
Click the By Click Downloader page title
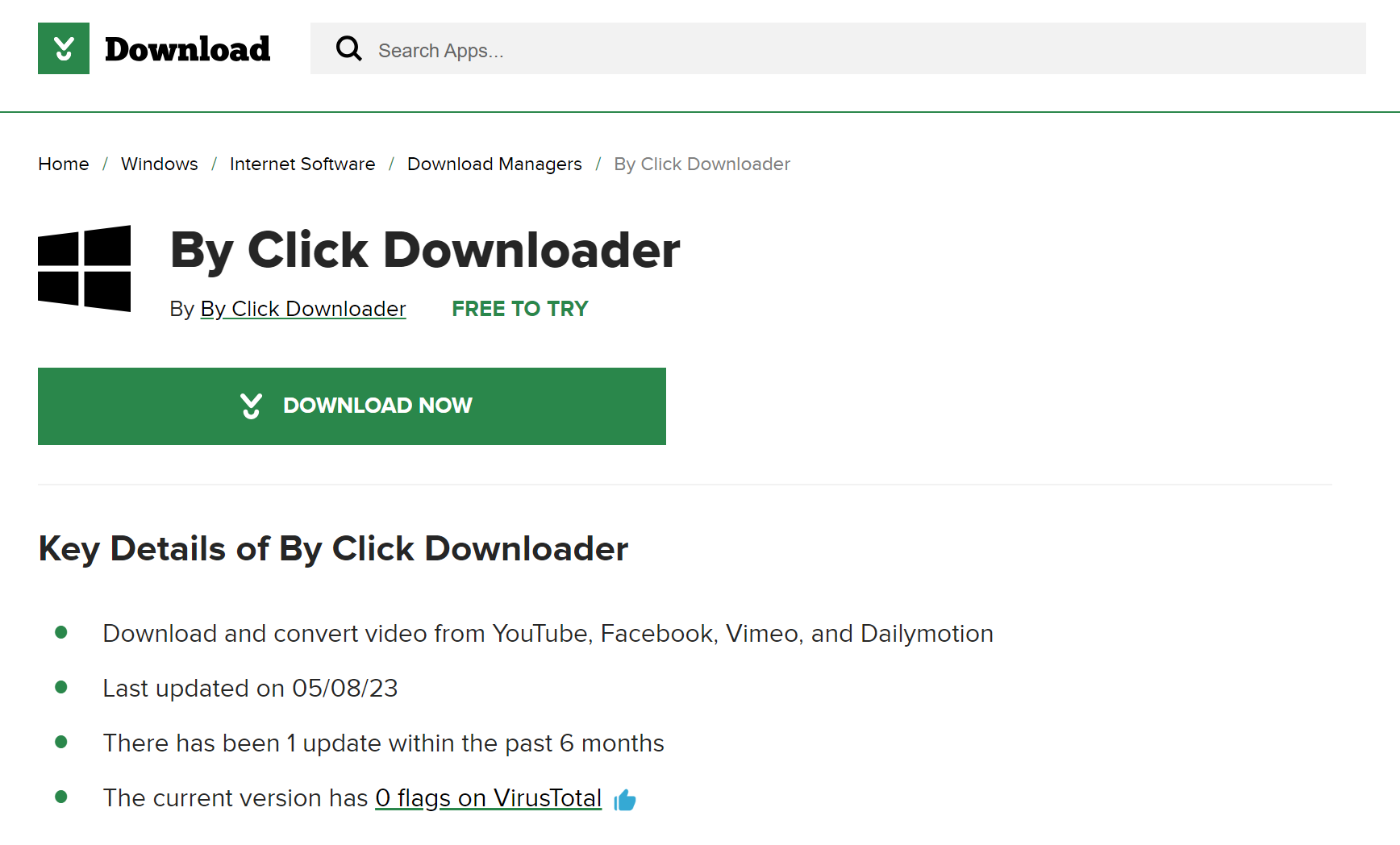click(x=424, y=251)
